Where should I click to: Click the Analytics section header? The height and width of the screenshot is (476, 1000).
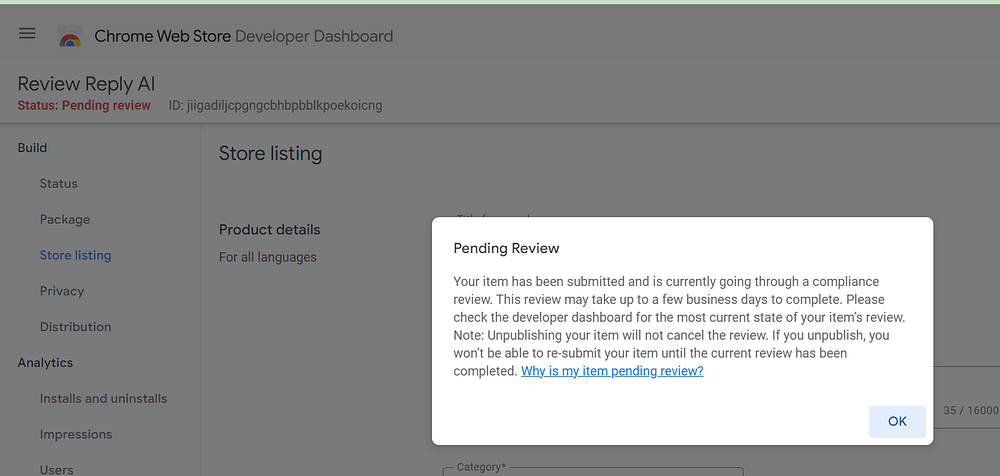[x=45, y=363]
